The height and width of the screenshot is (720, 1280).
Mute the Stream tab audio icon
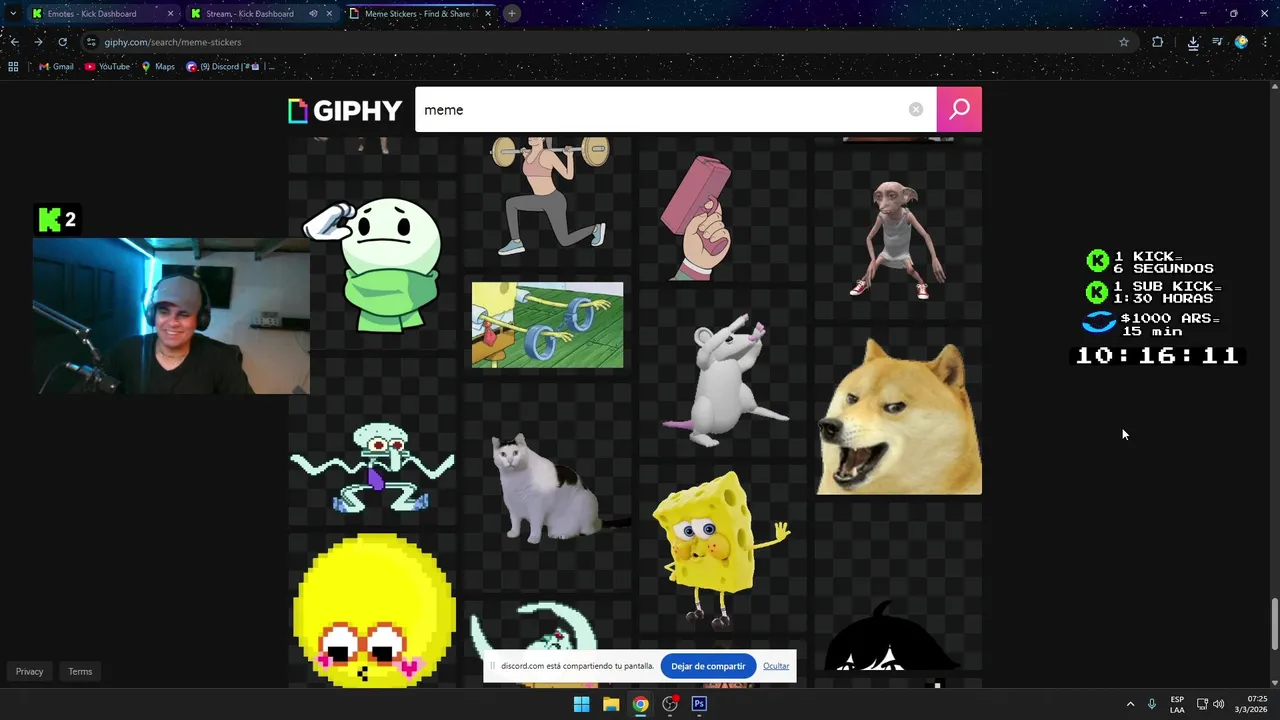coord(313,14)
